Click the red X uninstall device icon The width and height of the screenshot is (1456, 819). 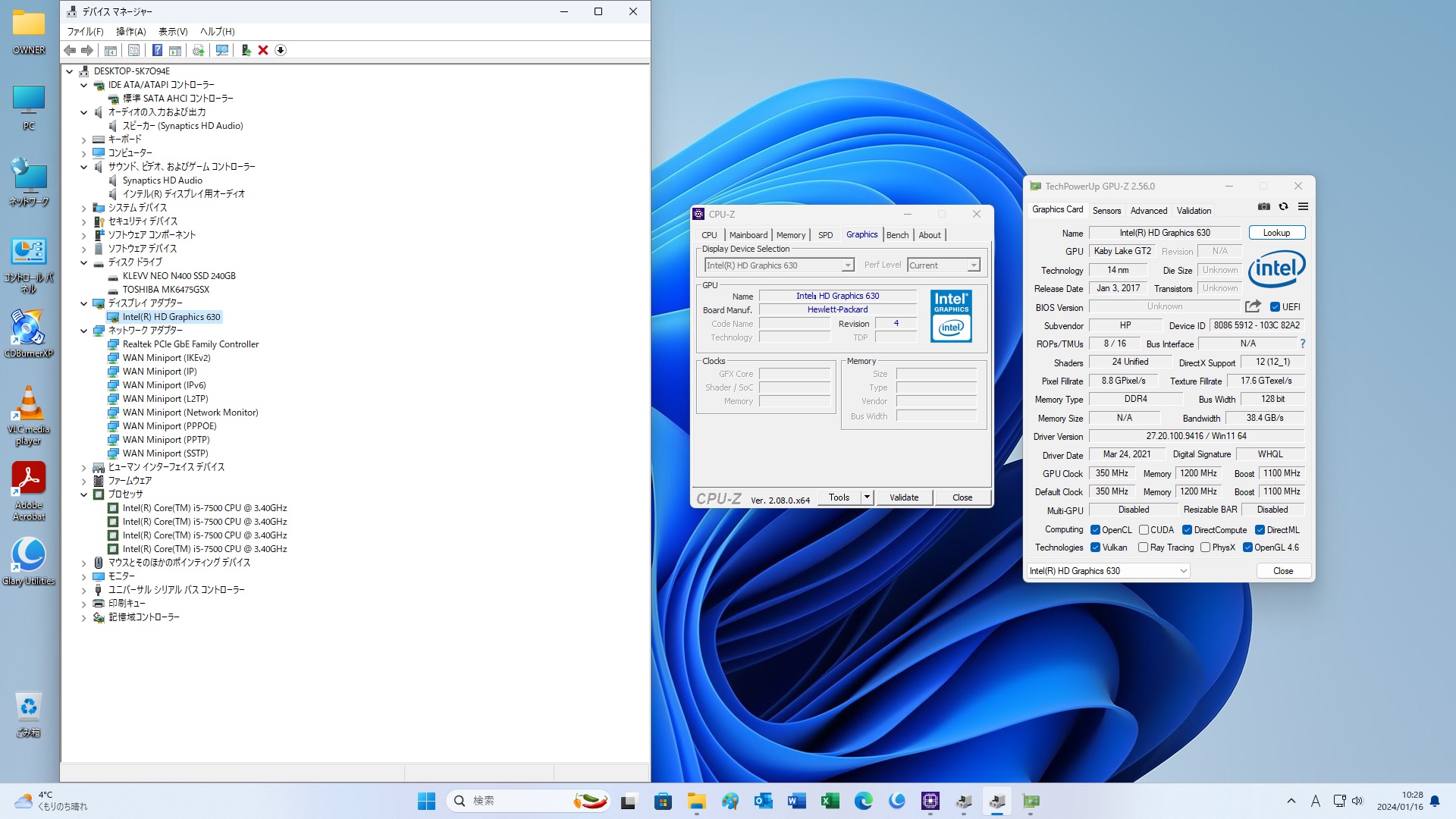coord(263,50)
